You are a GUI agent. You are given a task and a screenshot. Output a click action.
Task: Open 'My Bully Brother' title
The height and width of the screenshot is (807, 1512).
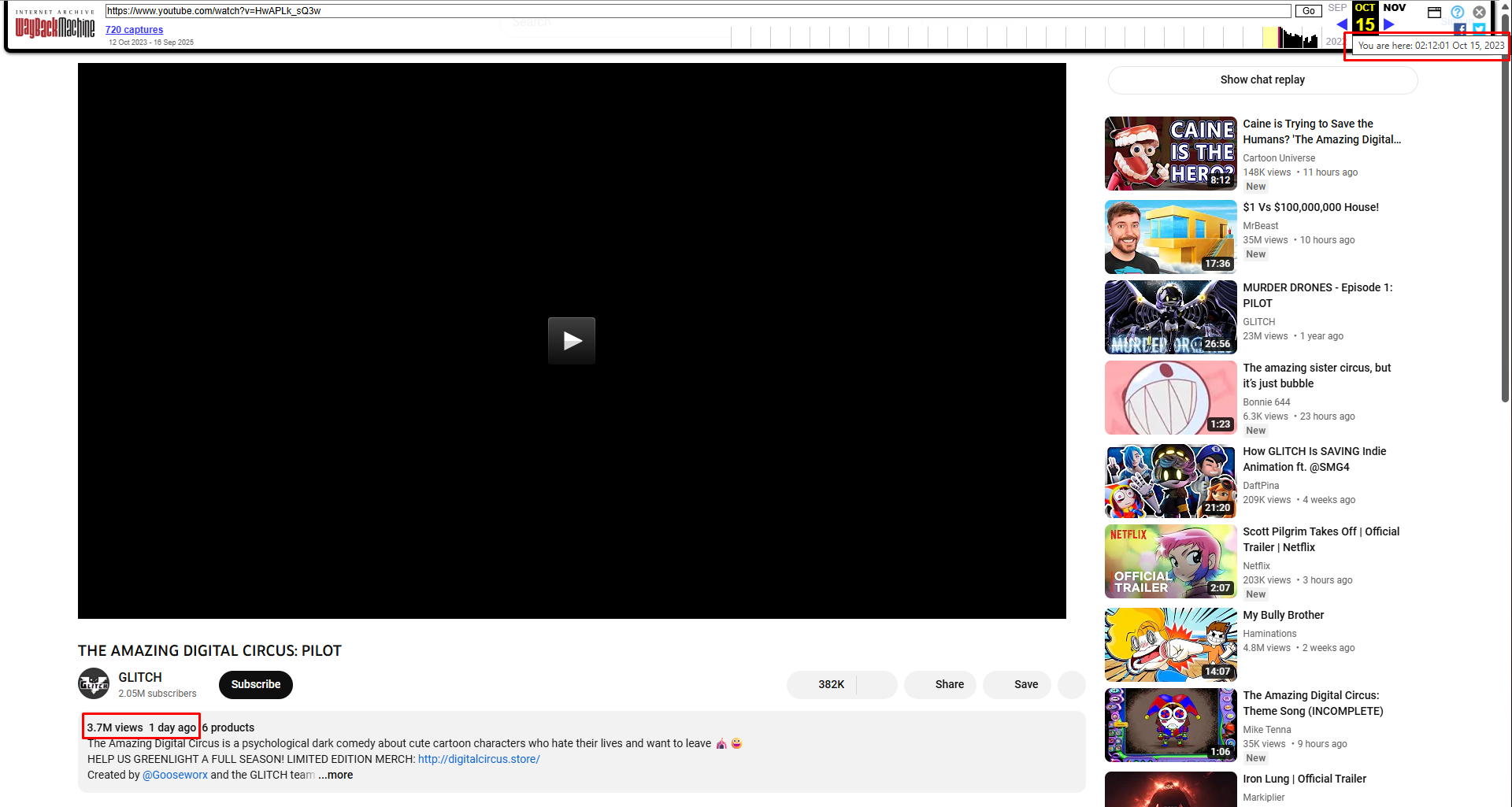[1283, 615]
